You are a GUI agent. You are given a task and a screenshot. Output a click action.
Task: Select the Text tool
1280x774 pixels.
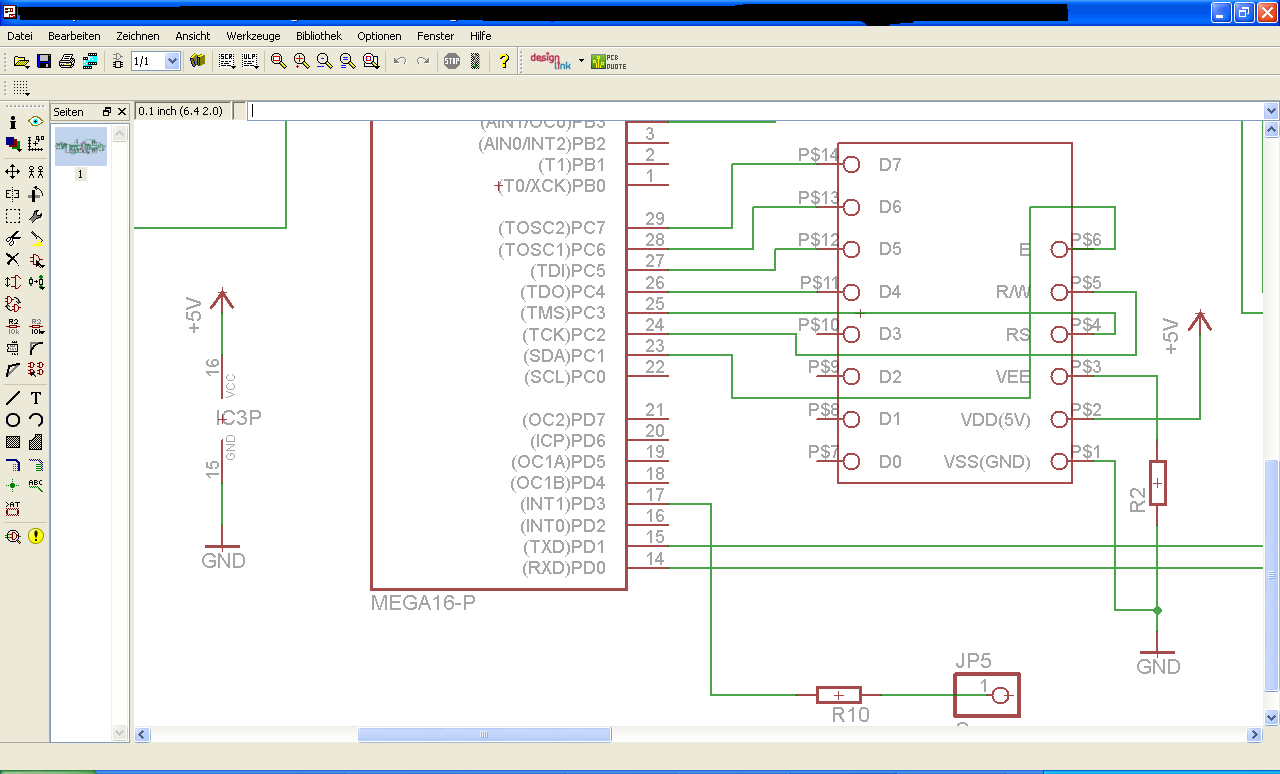pyautogui.click(x=36, y=398)
